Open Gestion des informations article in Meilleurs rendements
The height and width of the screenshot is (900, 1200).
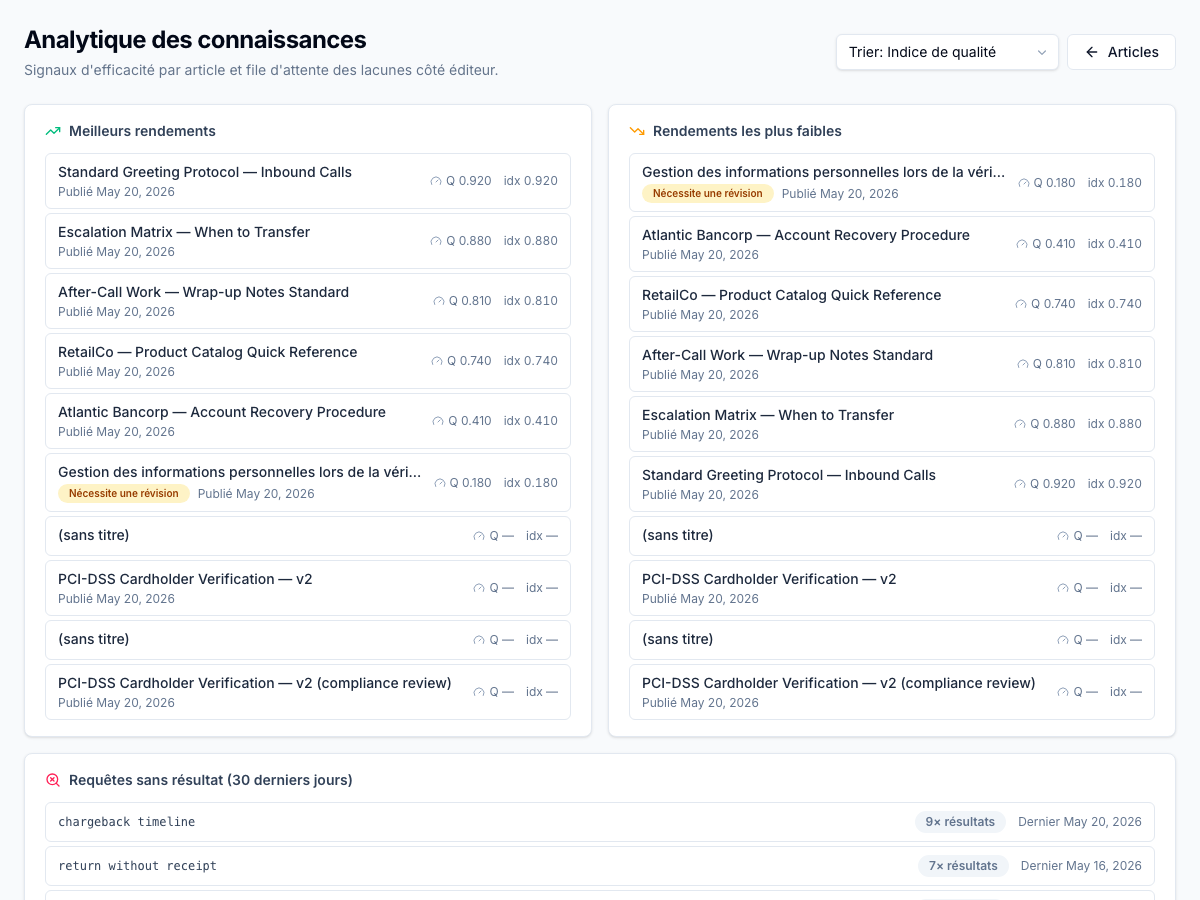(x=308, y=482)
